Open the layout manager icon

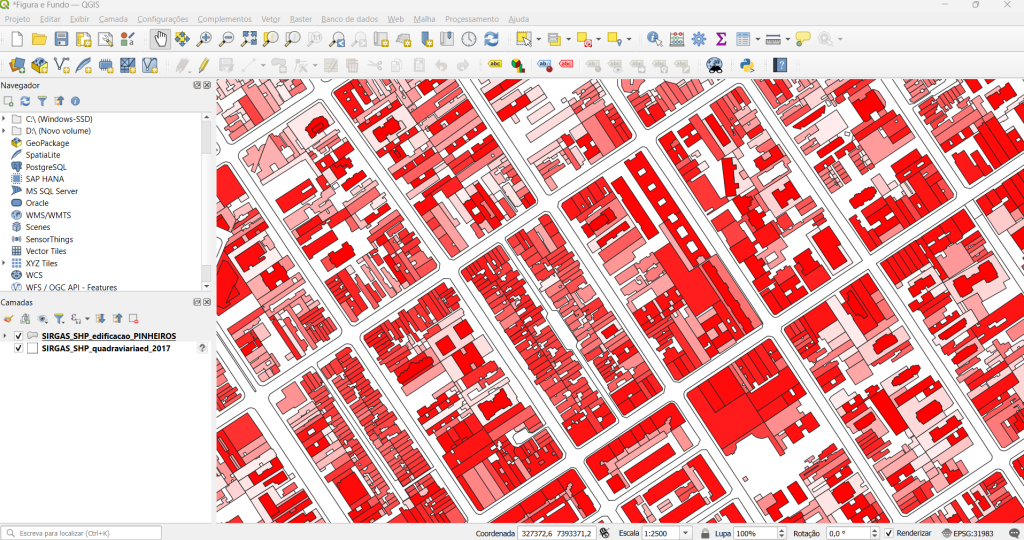coord(105,39)
